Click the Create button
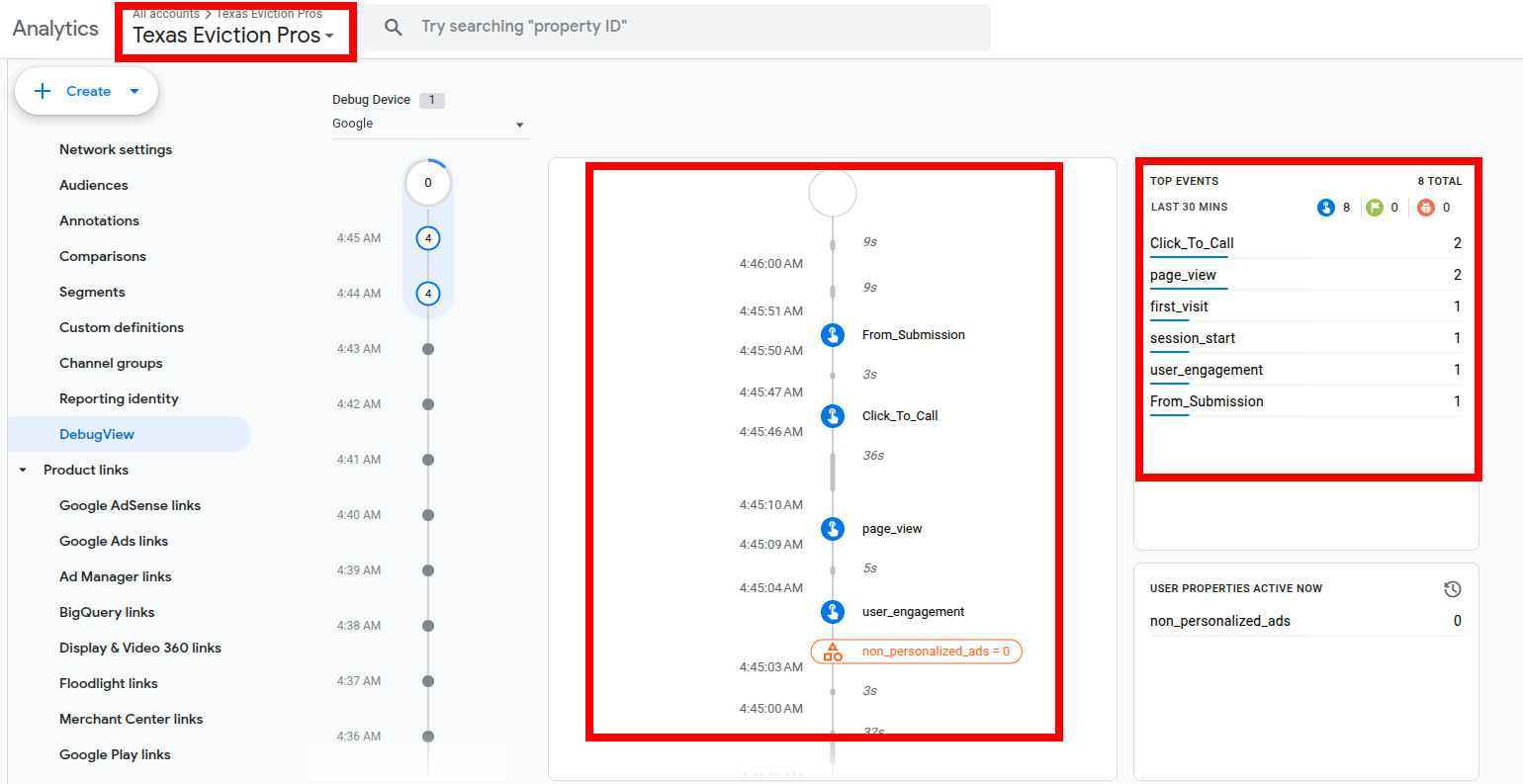The height and width of the screenshot is (784, 1523). [87, 91]
